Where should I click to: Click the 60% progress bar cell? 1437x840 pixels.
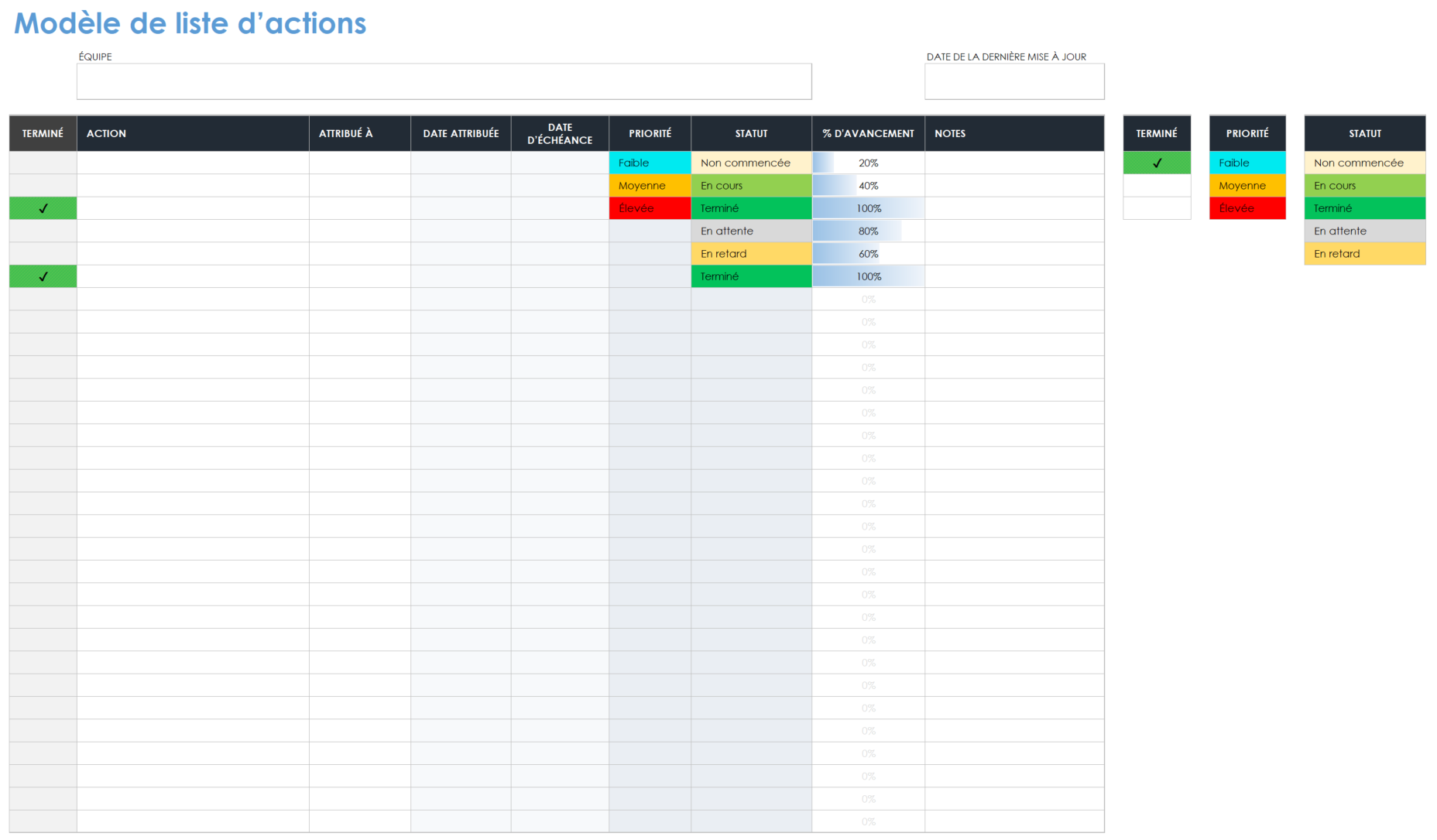click(x=868, y=254)
